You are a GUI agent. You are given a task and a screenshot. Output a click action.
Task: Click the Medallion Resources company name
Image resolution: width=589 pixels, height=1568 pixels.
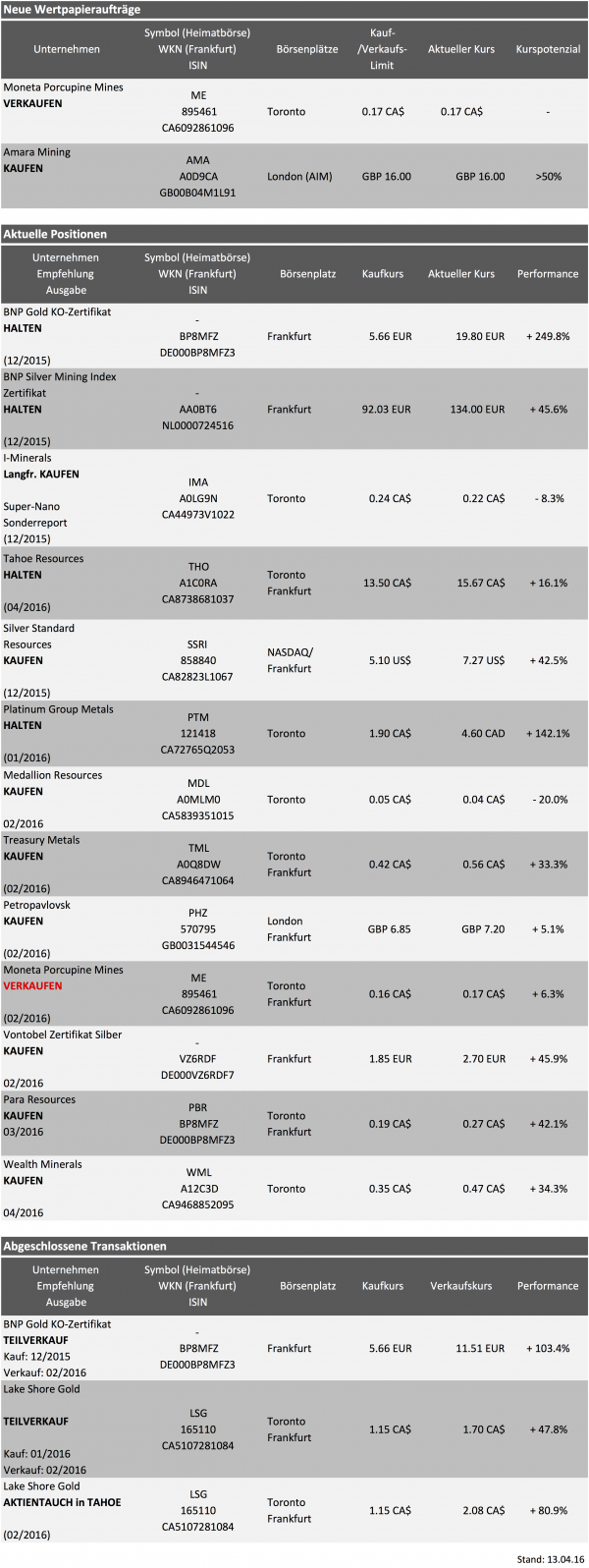(x=53, y=775)
